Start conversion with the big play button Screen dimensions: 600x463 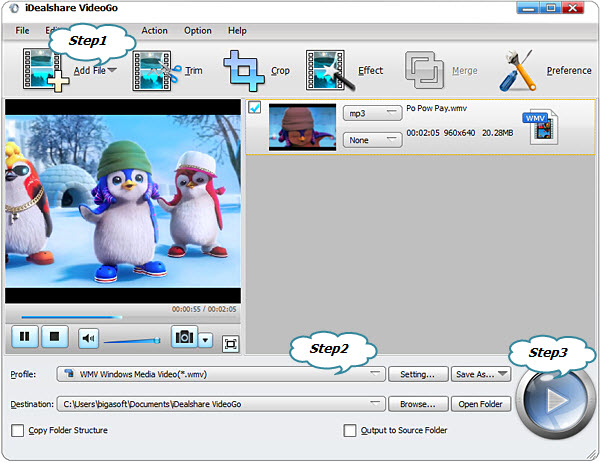[x=554, y=401]
